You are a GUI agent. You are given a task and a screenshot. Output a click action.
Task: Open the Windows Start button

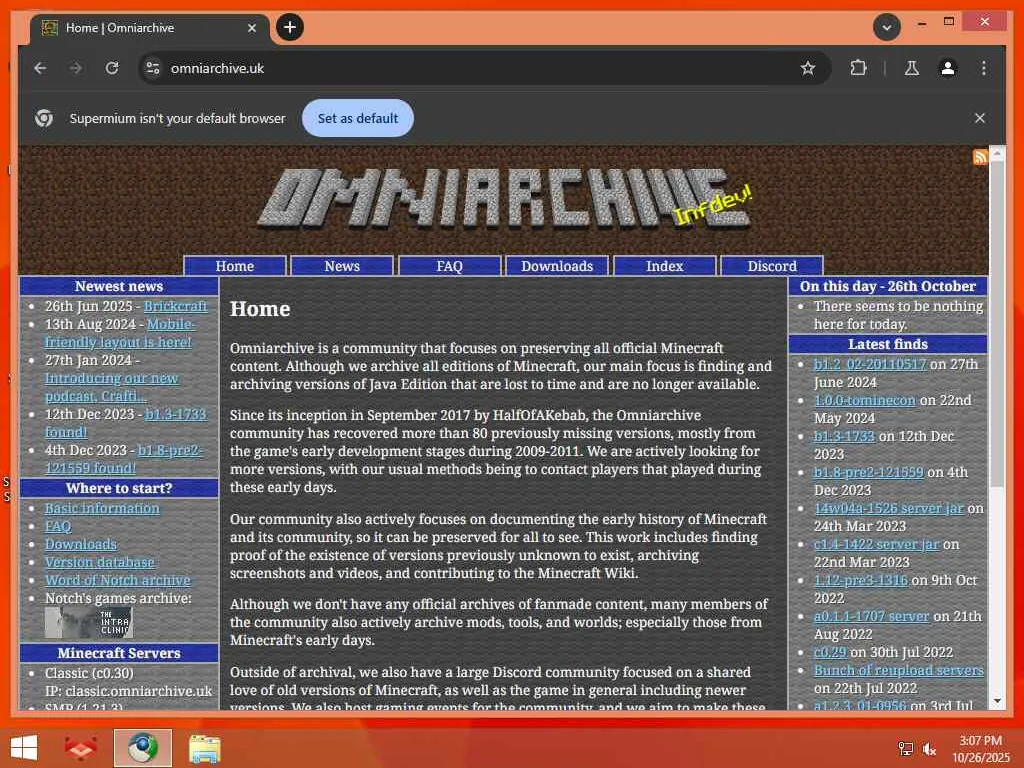tap(24, 748)
